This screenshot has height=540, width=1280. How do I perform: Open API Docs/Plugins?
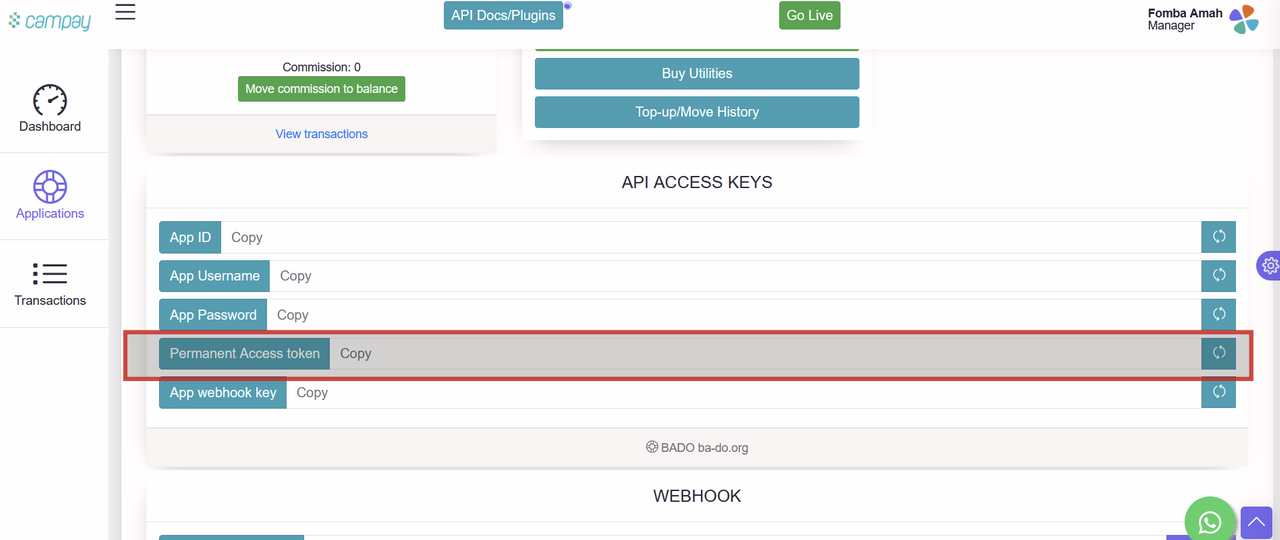(x=504, y=15)
